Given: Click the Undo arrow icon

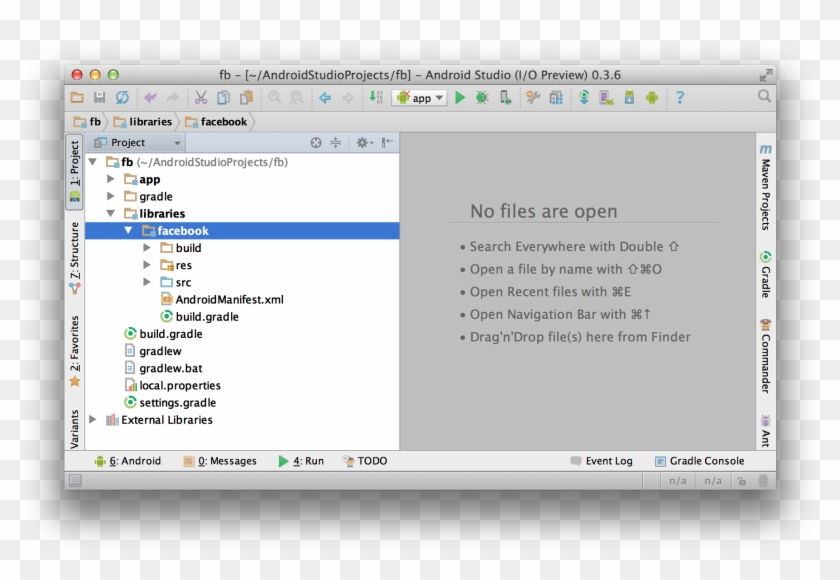Looking at the screenshot, I should (151, 97).
